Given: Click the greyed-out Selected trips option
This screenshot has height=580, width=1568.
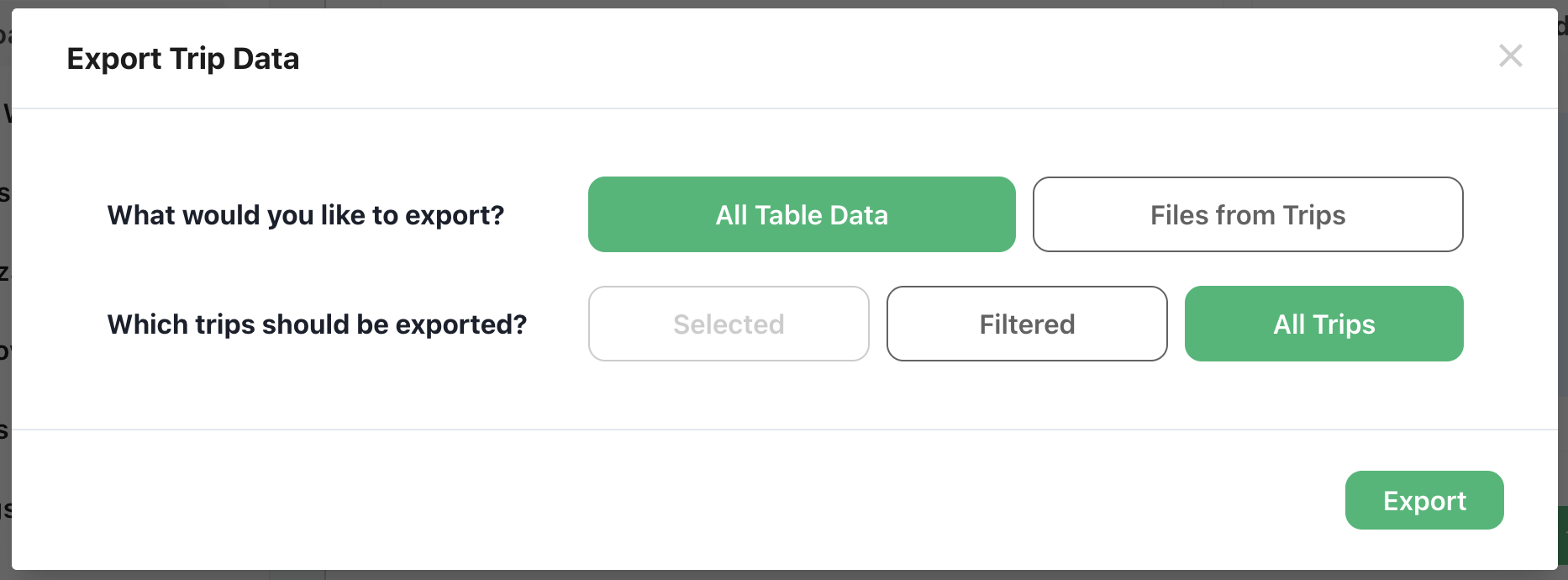Looking at the screenshot, I should tap(729, 324).
